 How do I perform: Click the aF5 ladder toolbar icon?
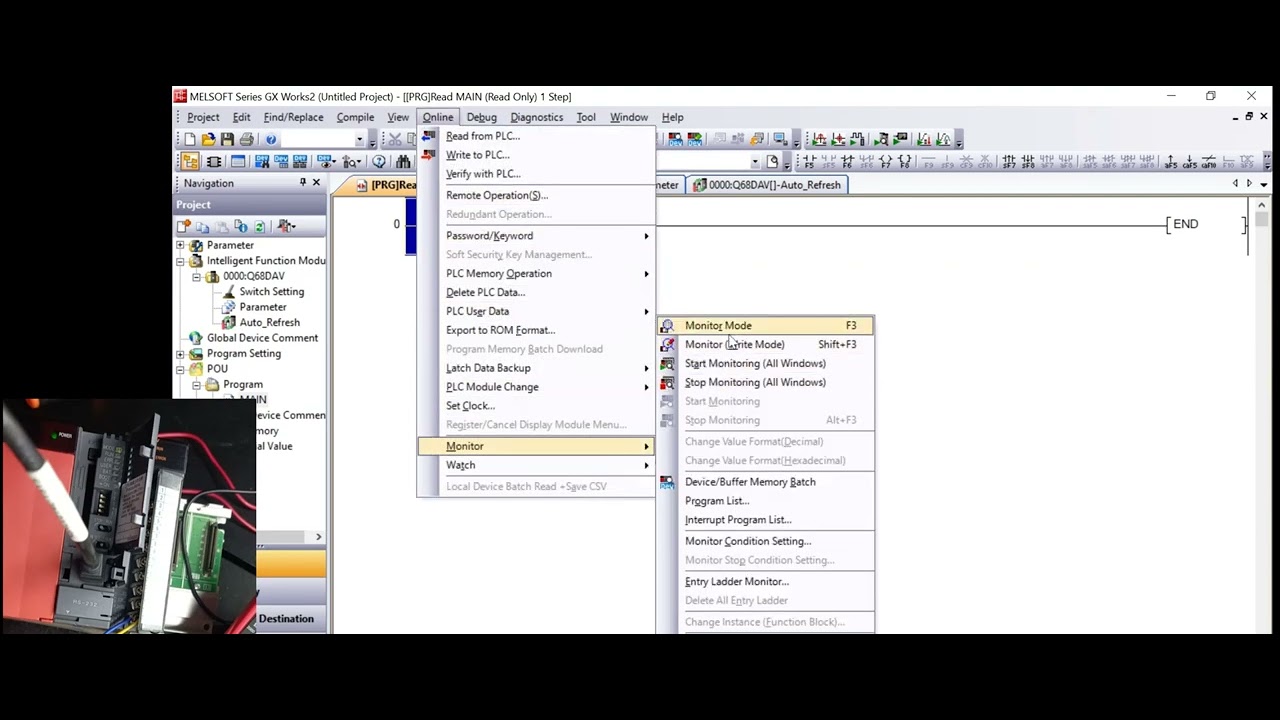[x=1171, y=161]
